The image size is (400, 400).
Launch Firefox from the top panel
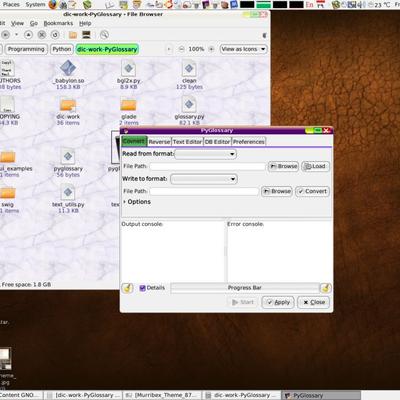click(53, 4)
